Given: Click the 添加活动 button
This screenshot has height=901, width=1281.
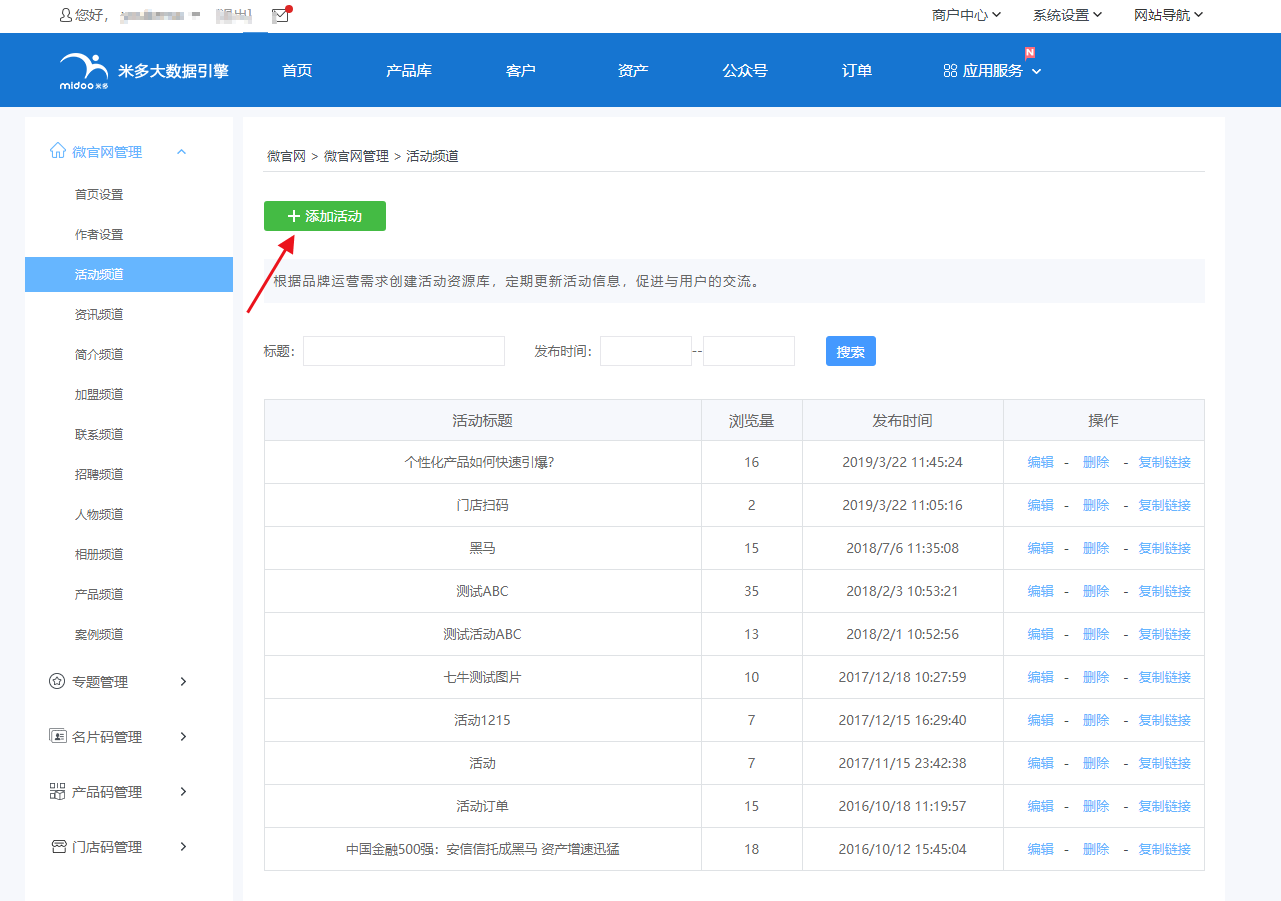Looking at the screenshot, I should pyautogui.click(x=325, y=216).
